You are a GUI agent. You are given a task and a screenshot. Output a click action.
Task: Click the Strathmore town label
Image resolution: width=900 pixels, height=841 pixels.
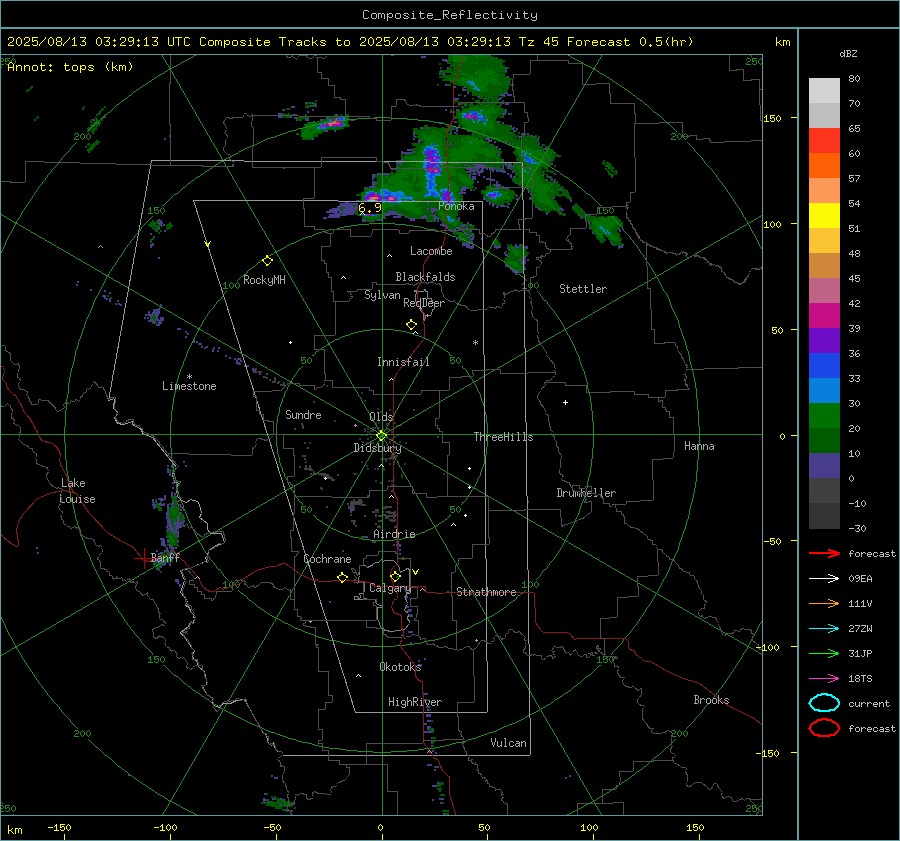pos(486,592)
